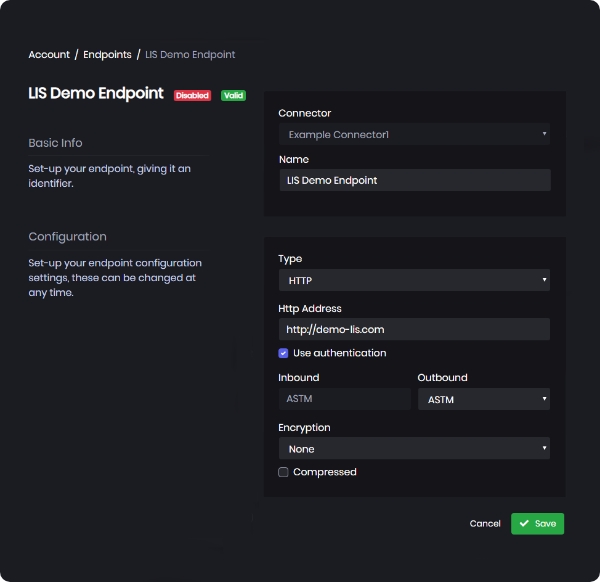Click into the Http Address field
Image resolution: width=600 pixels, height=582 pixels.
(414, 329)
